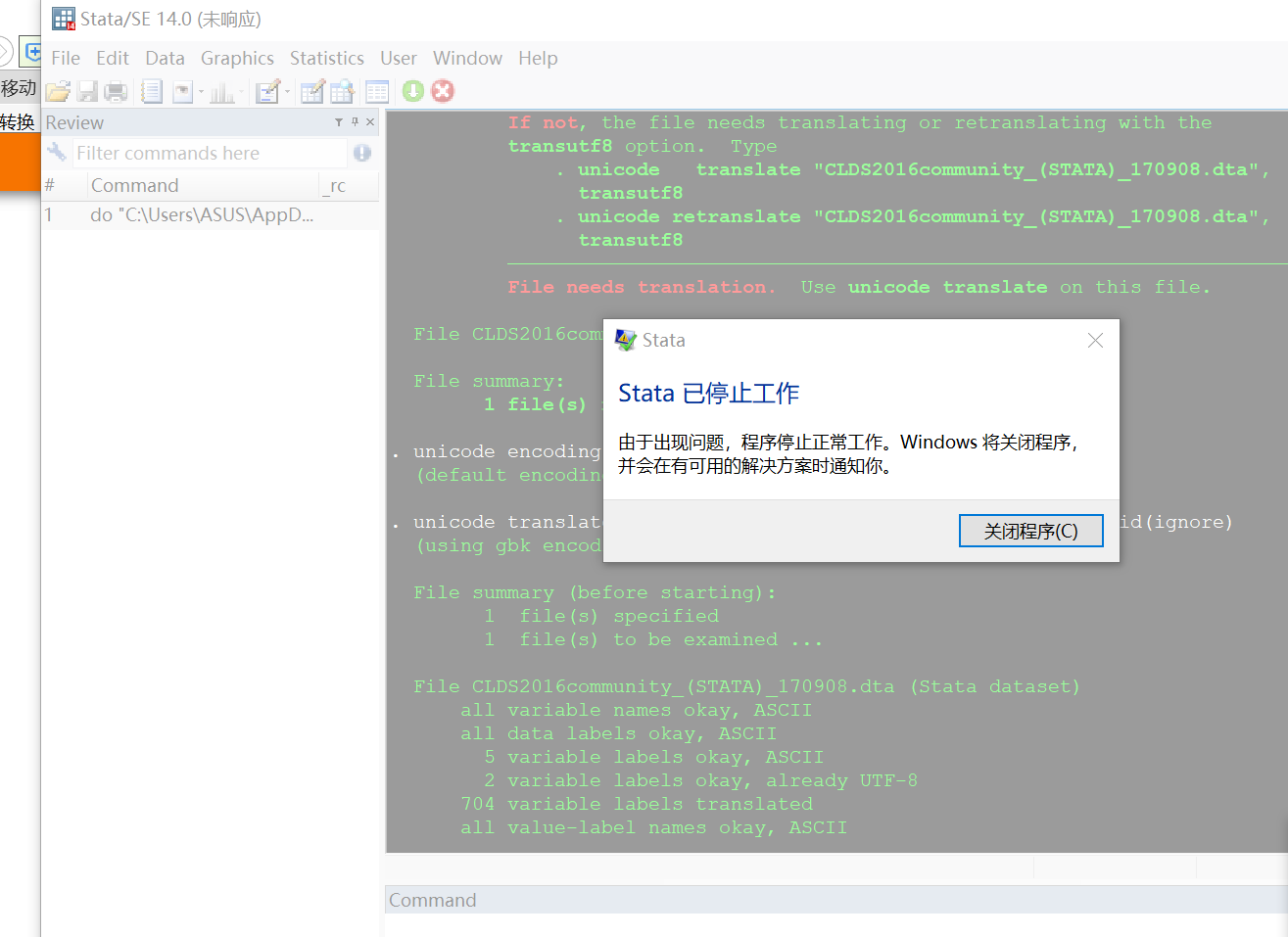The image size is (1288, 937).
Task: Open the Data menu
Action: pos(165,58)
